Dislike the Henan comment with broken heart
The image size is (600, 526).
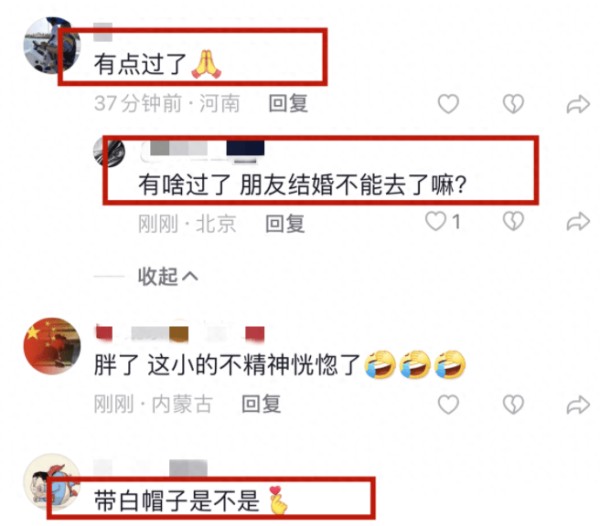[x=513, y=104]
